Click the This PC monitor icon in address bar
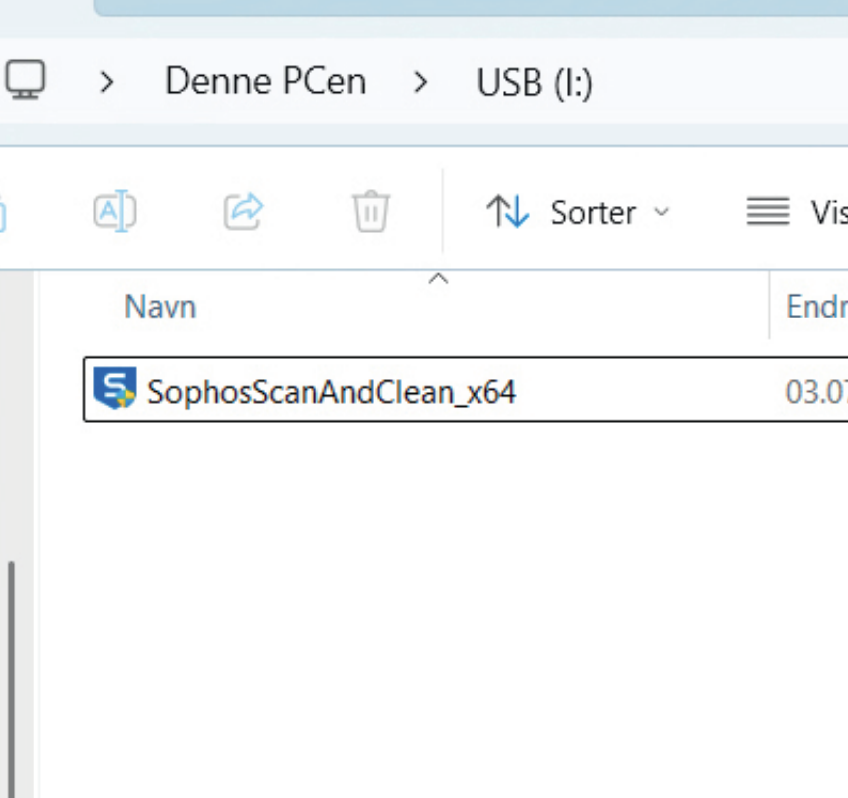The height and width of the screenshot is (798, 848). (x=25, y=80)
